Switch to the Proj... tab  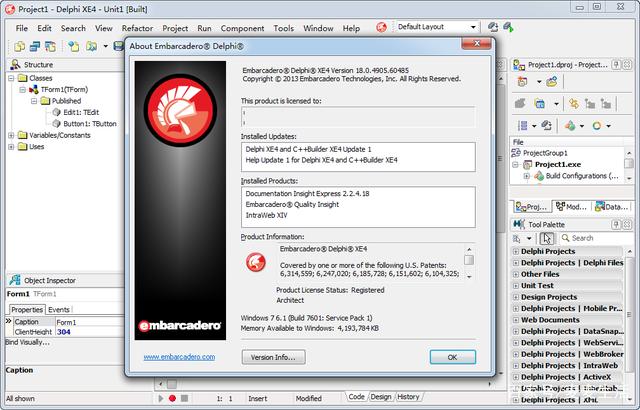click(531, 207)
